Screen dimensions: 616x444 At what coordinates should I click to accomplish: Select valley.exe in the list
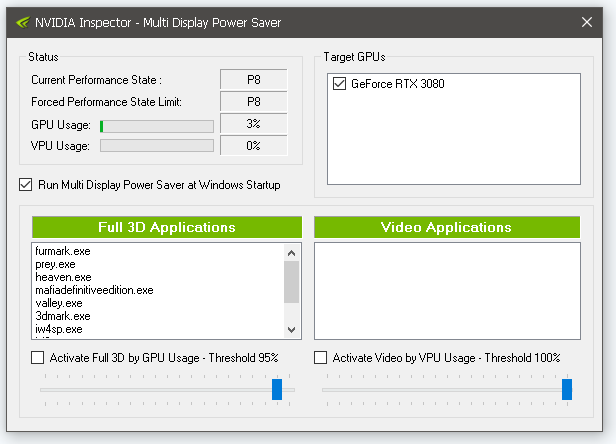coord(59,303)
